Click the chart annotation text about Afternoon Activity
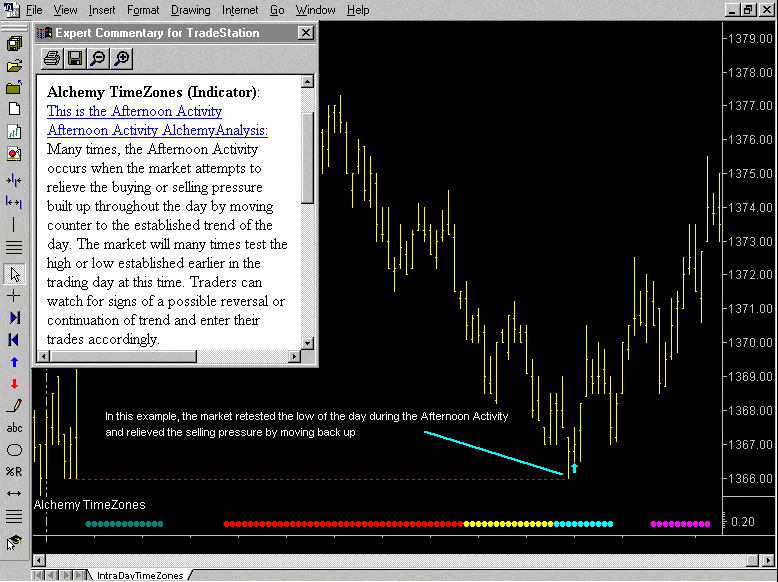This screenshot has height=582, width=778. tap(306, 424)
